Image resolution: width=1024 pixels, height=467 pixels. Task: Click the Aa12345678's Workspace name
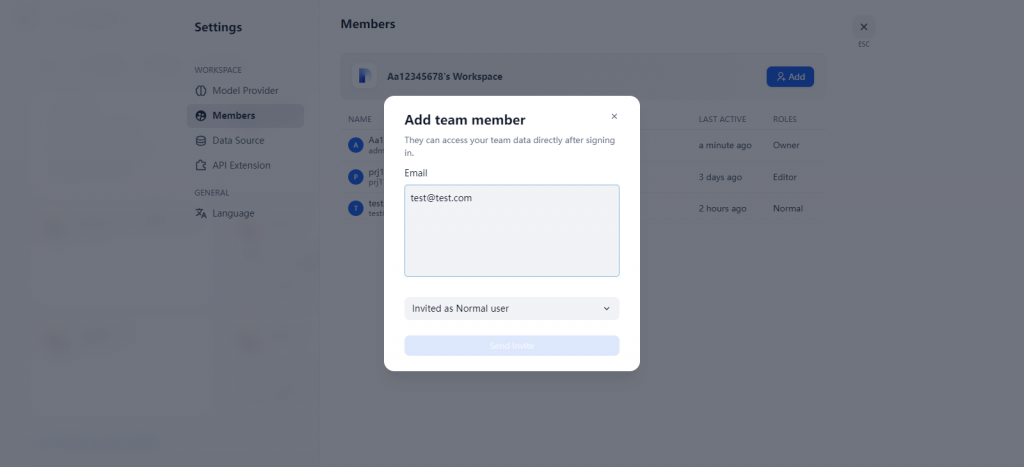(445, 77)
